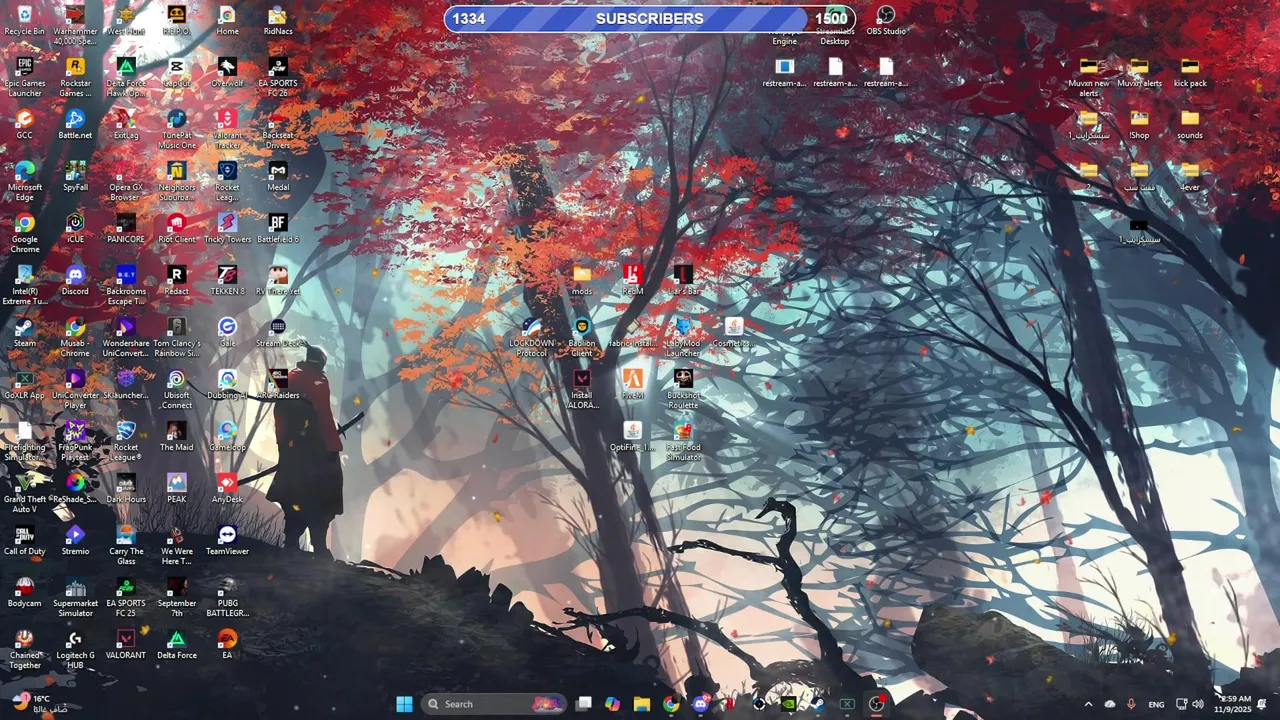Launch the Overwolf shortcut
The width and height of the screenshot is (1280, 720).
click(227, 72)
